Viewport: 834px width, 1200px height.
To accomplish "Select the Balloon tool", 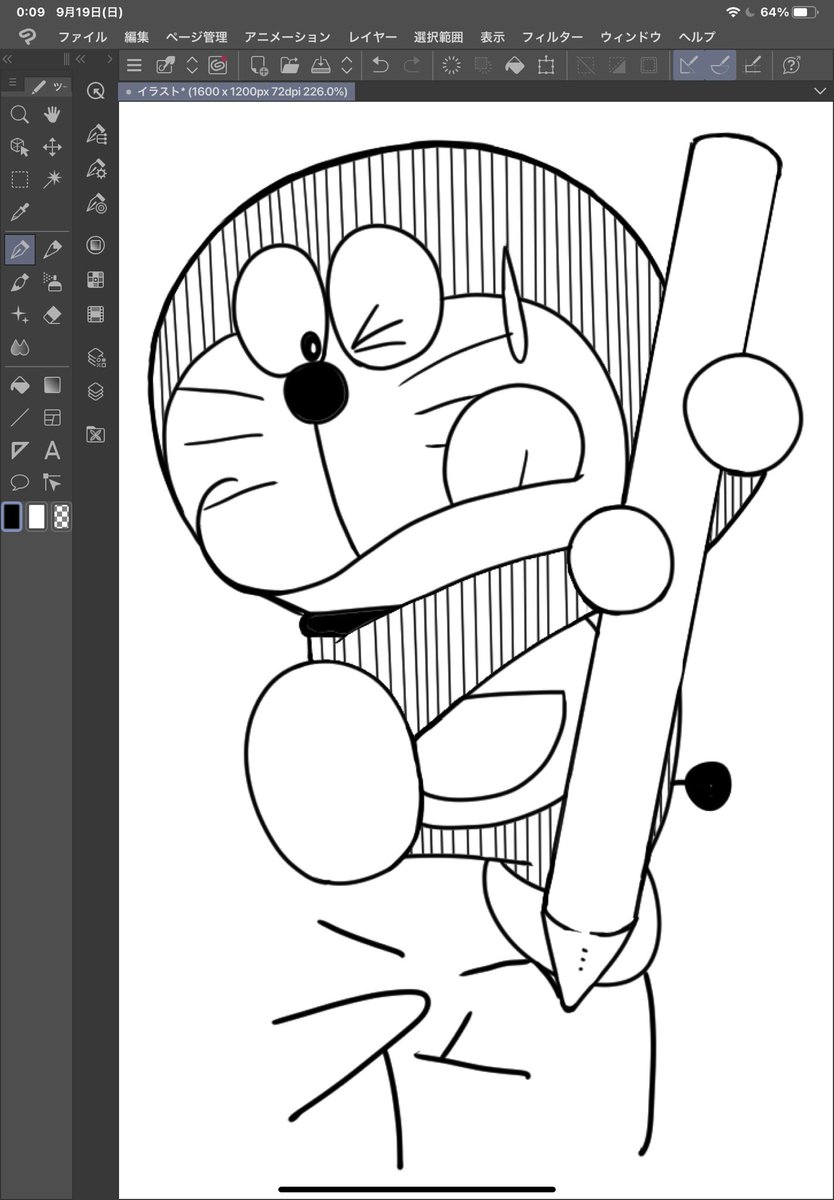I will pos(19,482).
